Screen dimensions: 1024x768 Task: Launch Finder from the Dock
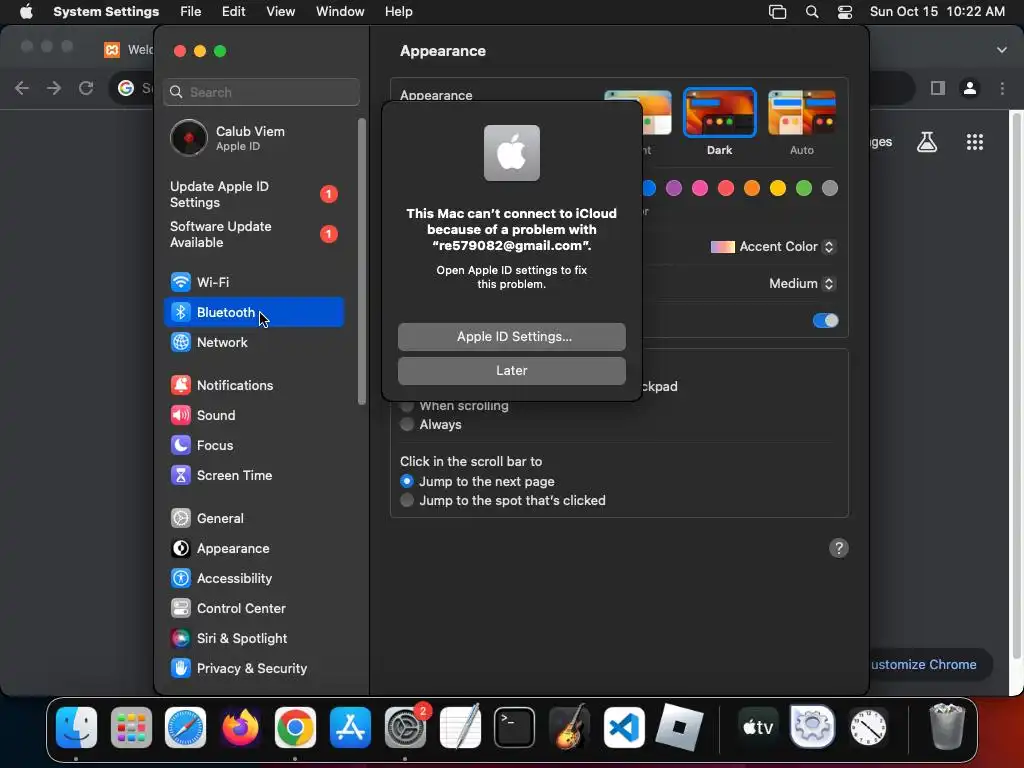pos(76,728)
